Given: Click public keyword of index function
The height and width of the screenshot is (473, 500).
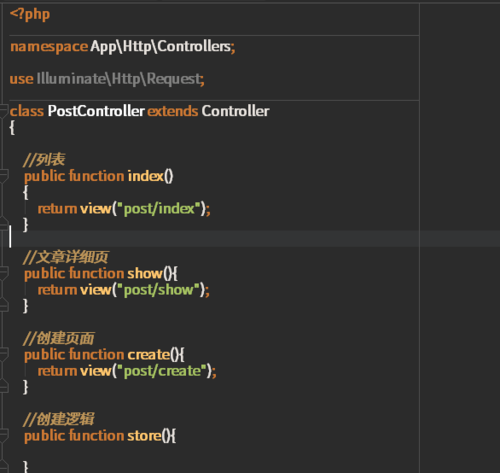Looking at the screenshot, I should coord(45,176).
